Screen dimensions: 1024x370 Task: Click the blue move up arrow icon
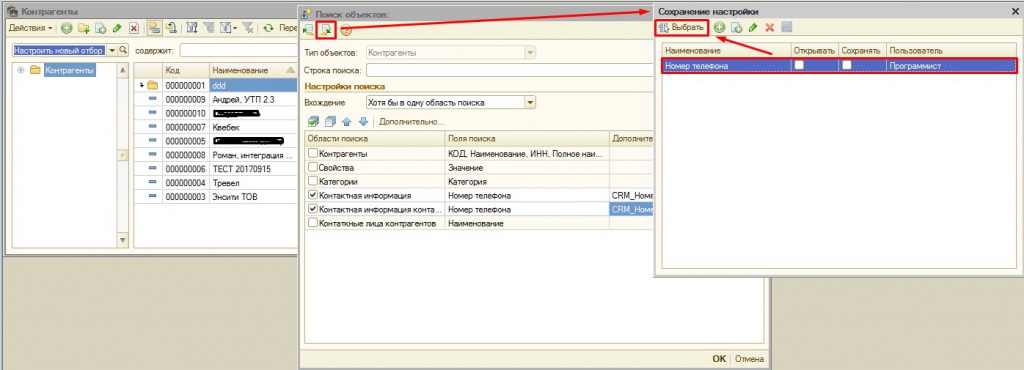point(347,121)
